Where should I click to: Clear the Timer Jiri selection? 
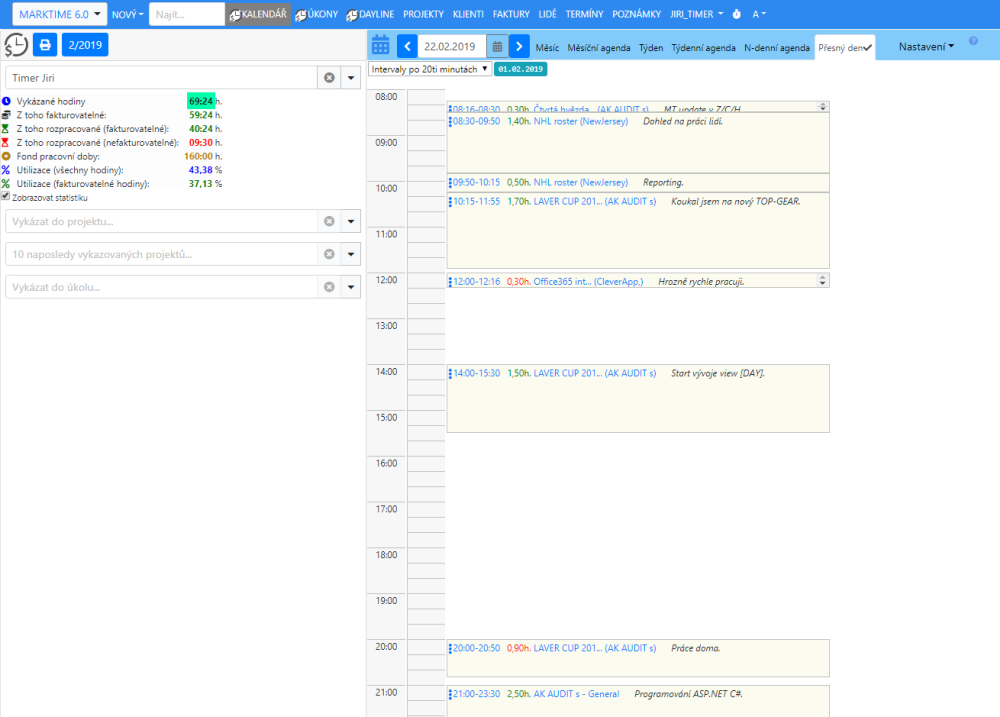click(328, 78)
